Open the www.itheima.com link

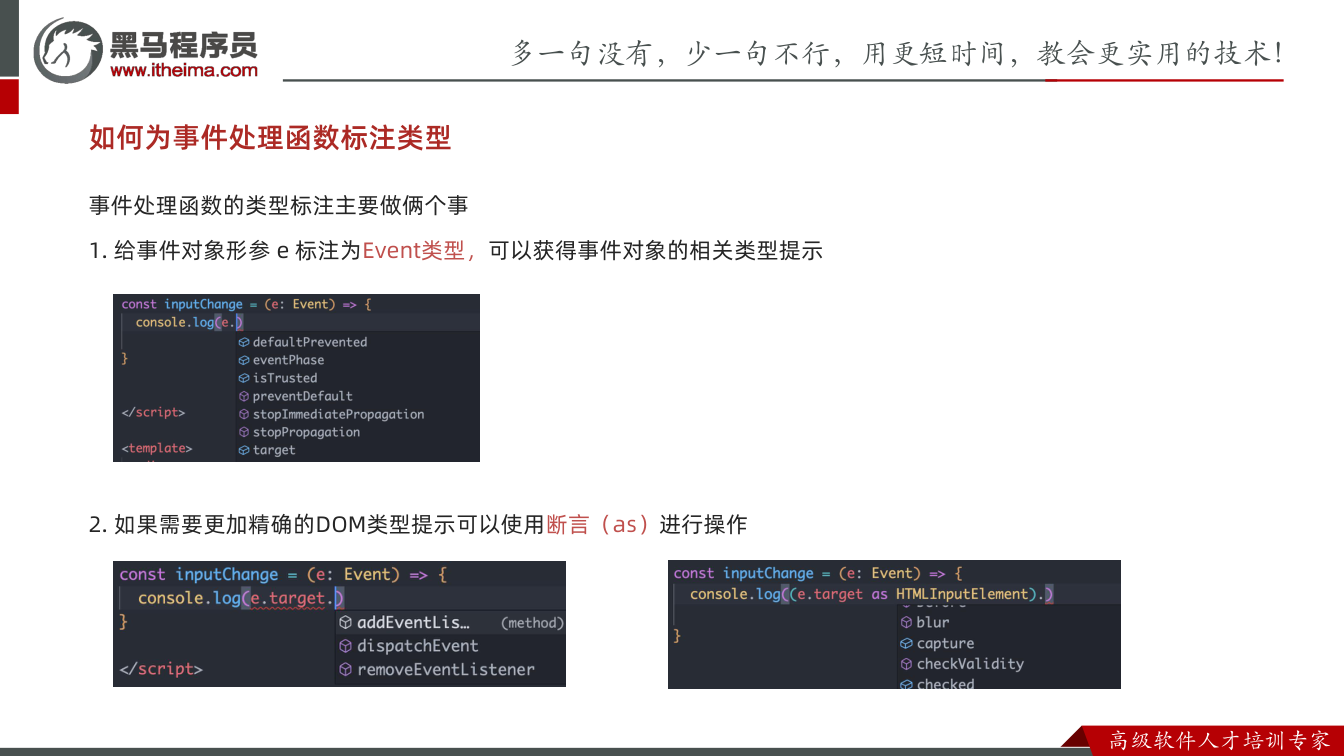(184, 70)
